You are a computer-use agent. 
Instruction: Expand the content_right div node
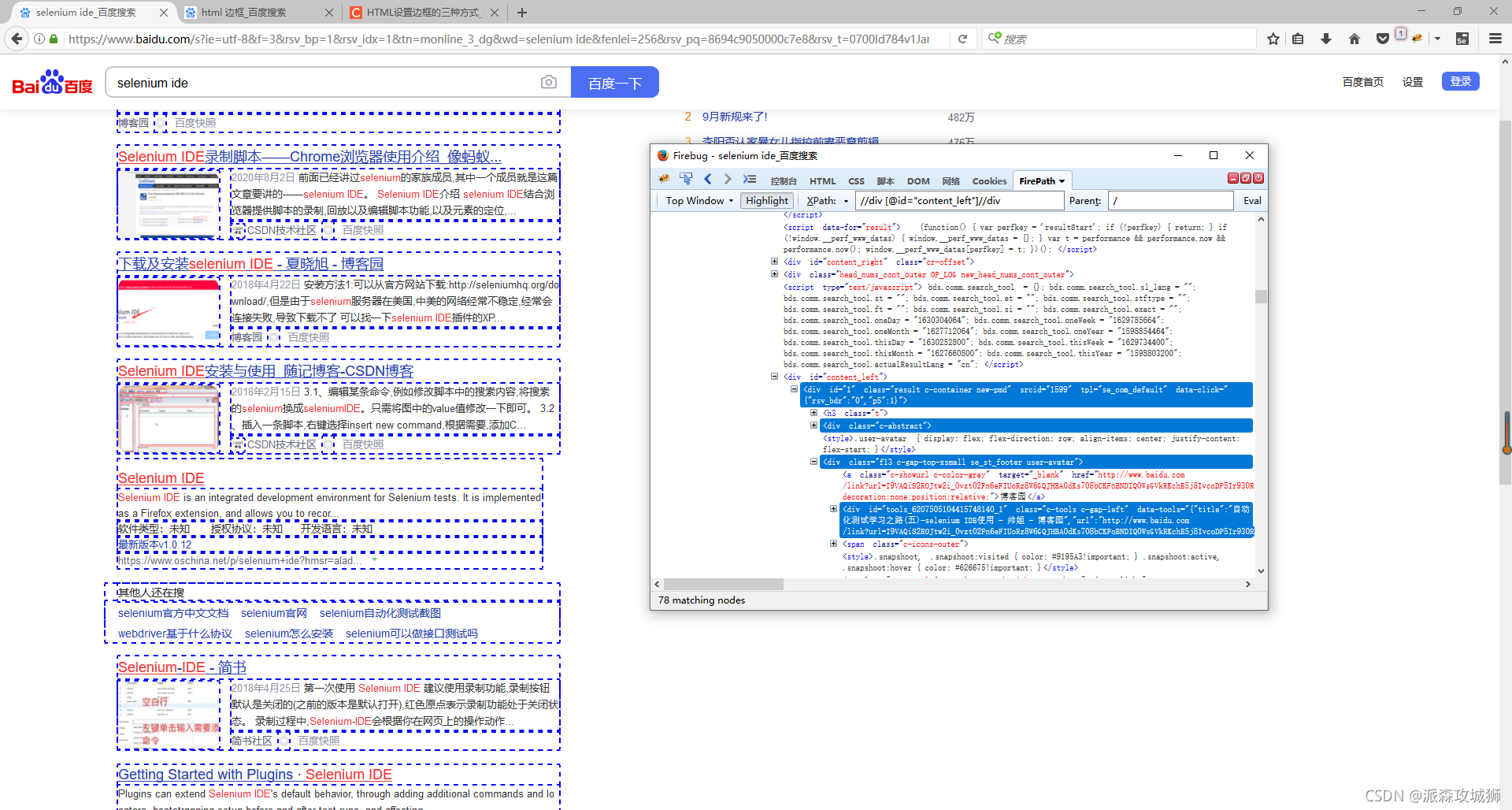774,262
